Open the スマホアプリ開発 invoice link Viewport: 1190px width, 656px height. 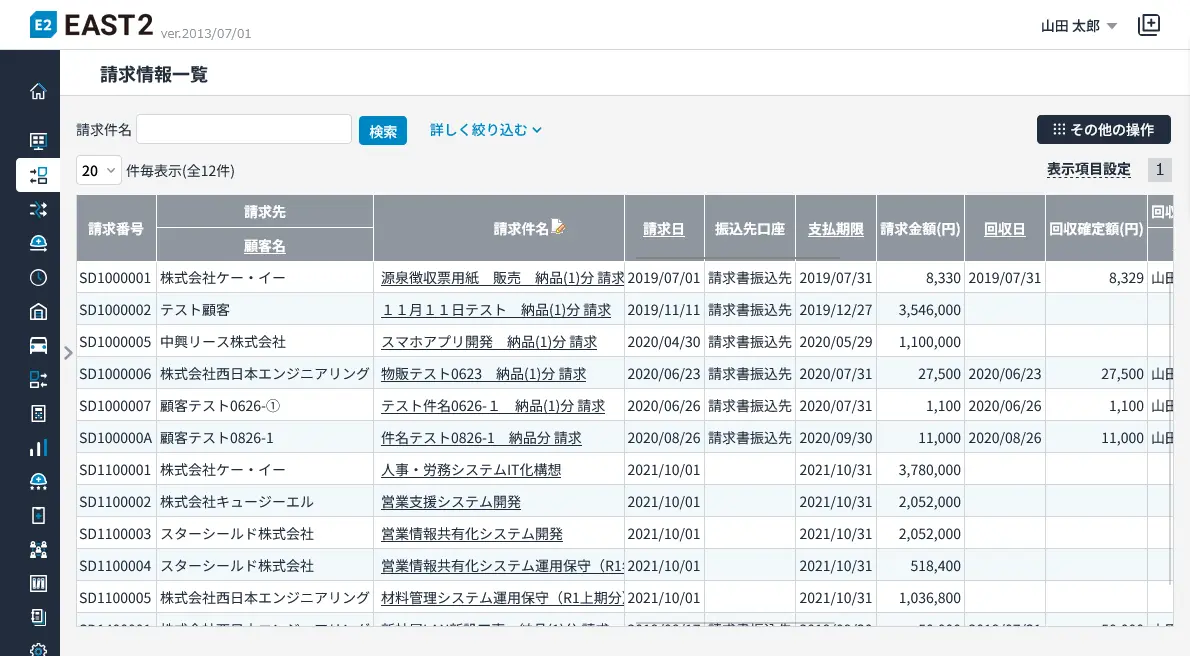[x=488, y=342]
